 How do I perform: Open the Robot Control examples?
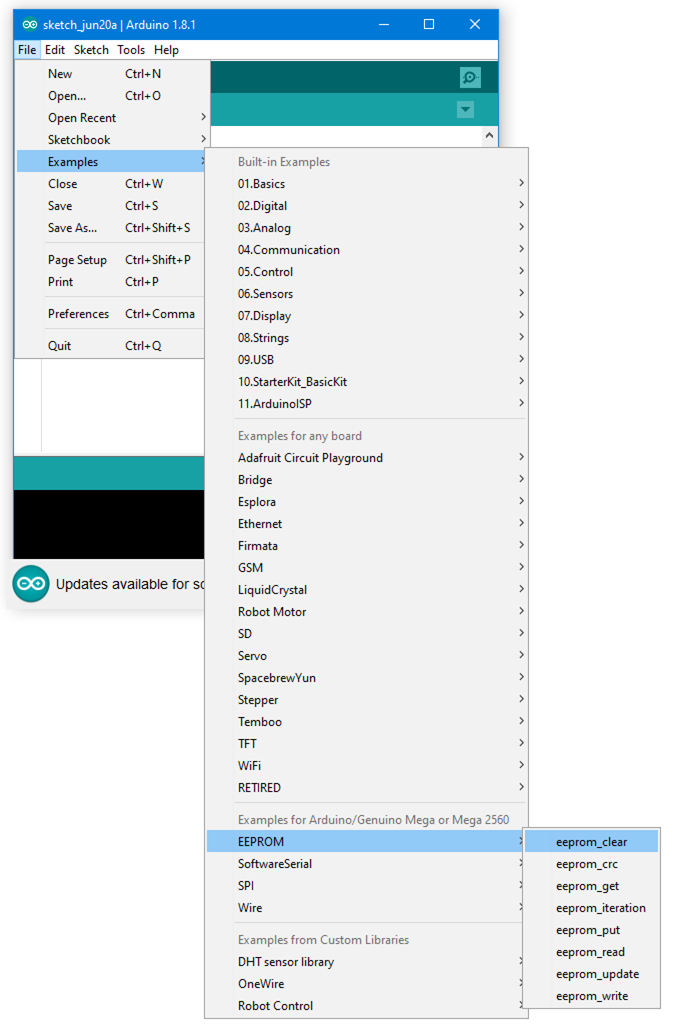pos(366,1006)
